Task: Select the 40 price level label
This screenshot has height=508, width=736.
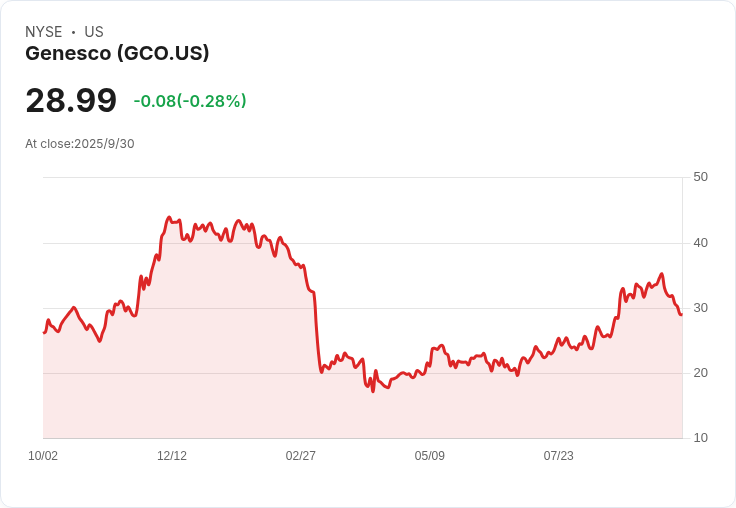Action: pos(700,243)
